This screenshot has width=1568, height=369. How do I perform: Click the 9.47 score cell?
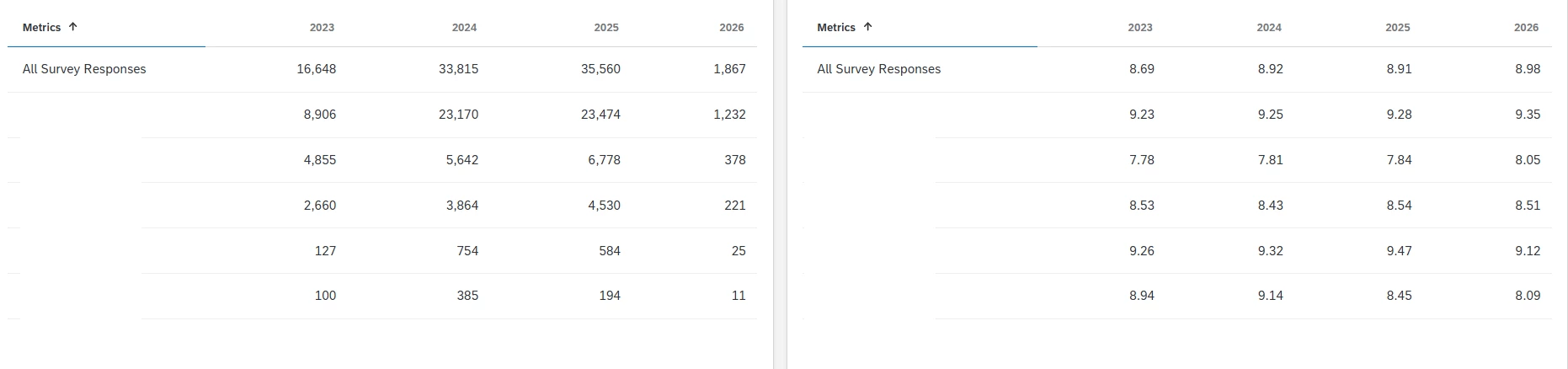pyautogui.click(x=1400, y=251)
